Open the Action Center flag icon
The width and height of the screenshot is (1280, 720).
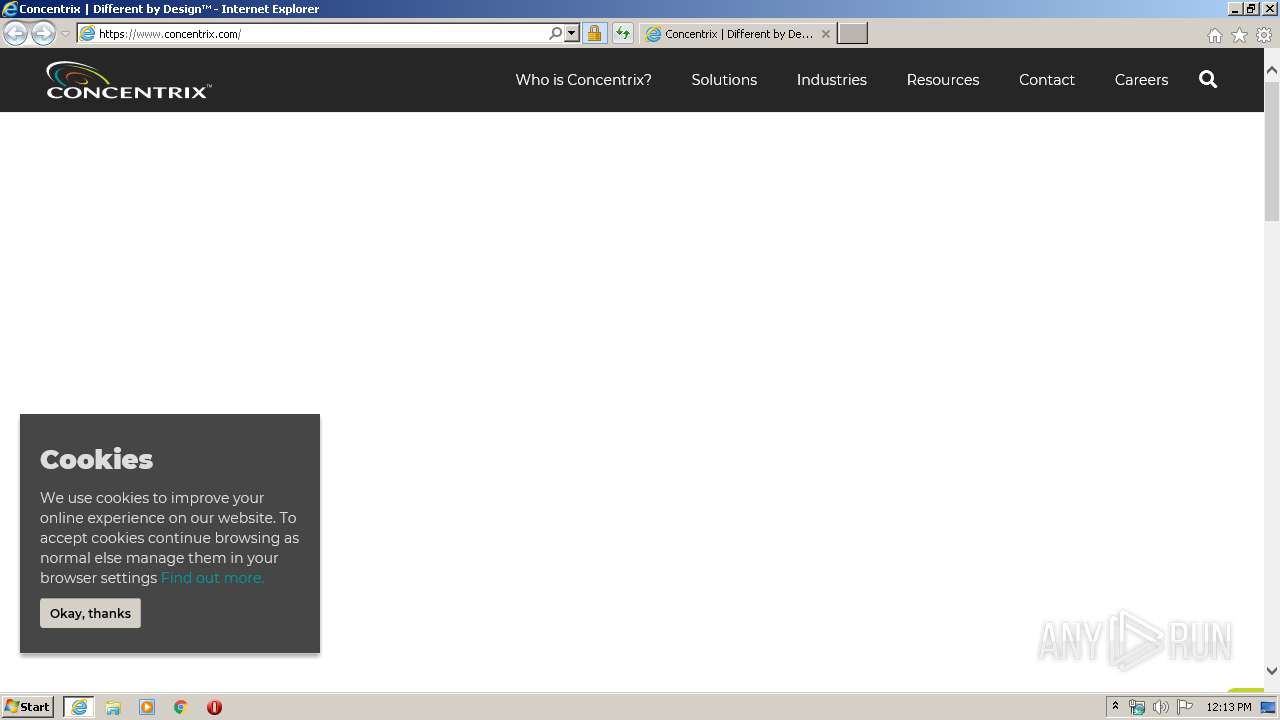tap(1185, 707)
